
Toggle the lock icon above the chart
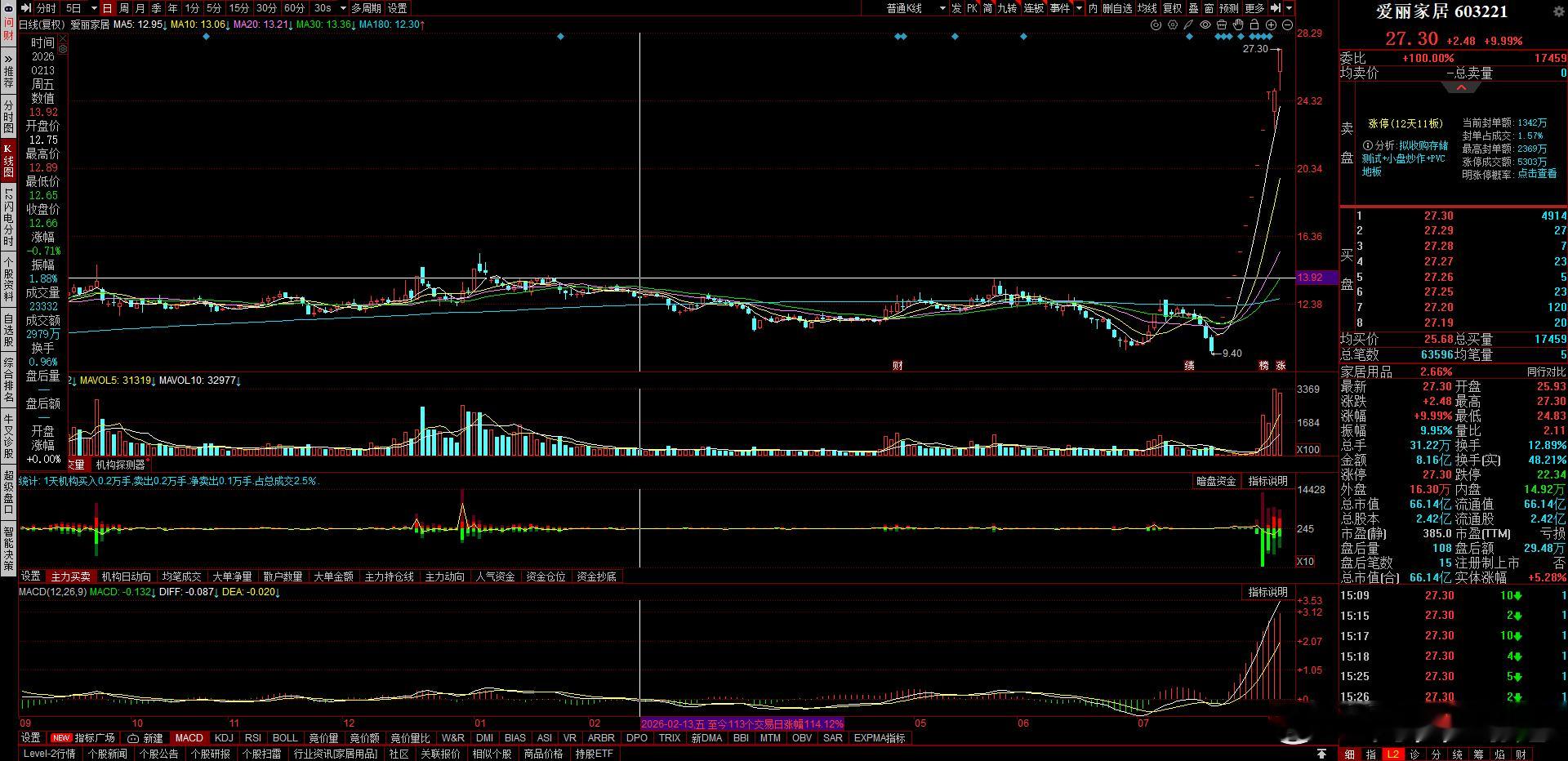(x=1254, y=25)
